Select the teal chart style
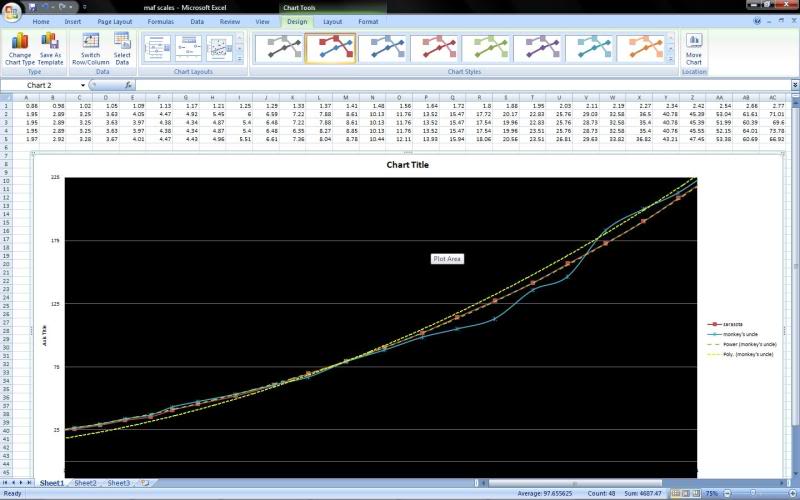The width and height of the screenshot is (800, 500). pyautogui.click(x=589, y=48)
